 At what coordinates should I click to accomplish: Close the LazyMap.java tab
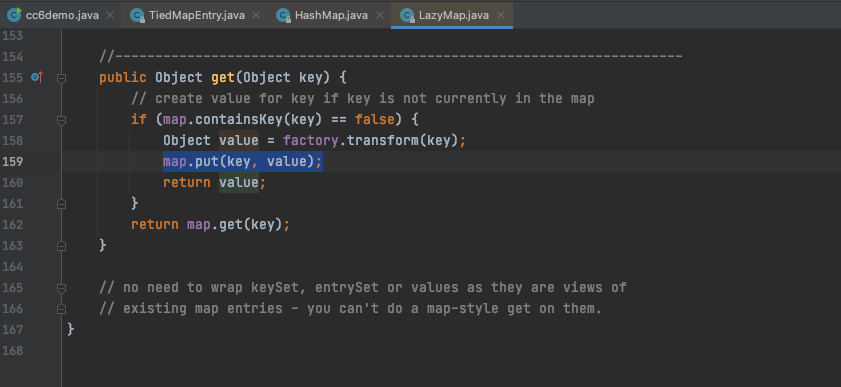click(500, 15)
